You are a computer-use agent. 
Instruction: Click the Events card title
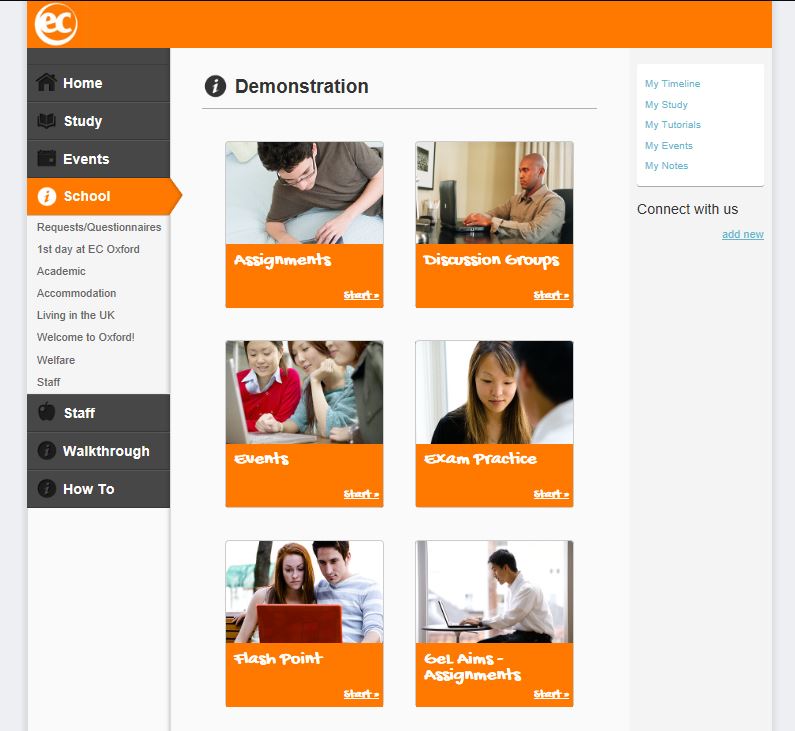pyautogui.click(x=261, y=459)
